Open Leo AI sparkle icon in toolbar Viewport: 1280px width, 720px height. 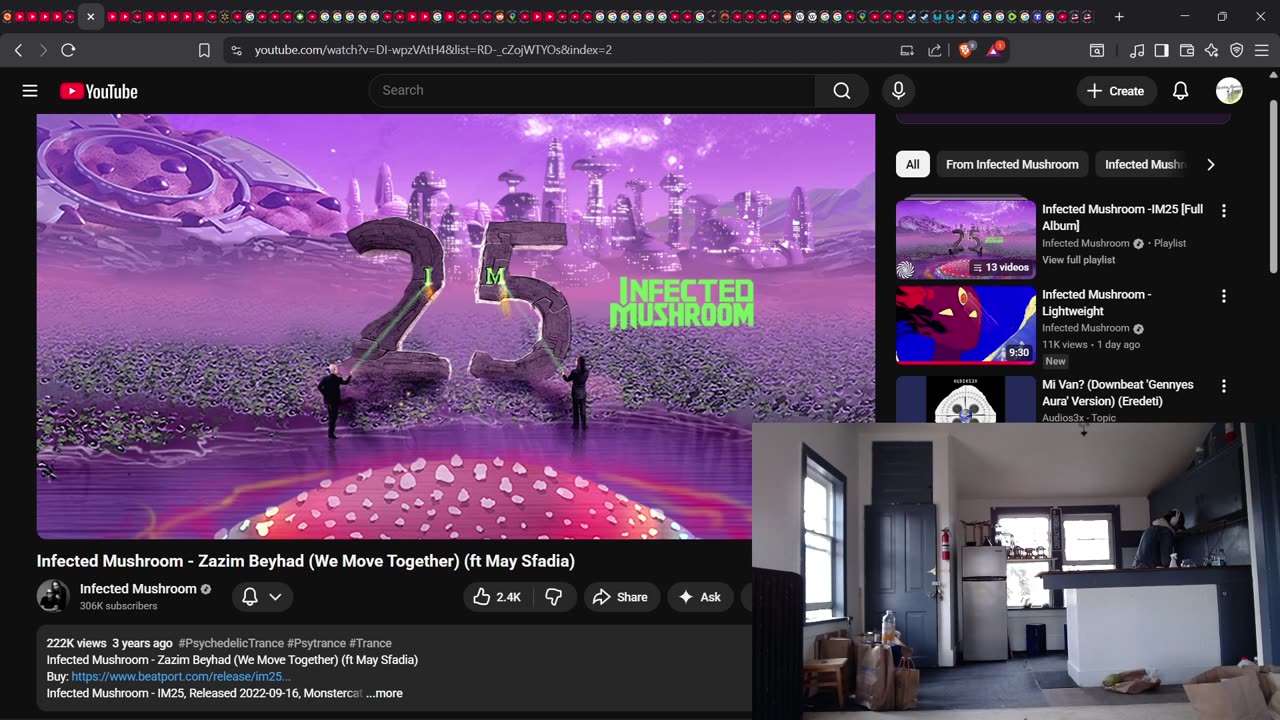[x=1212, y=50]
